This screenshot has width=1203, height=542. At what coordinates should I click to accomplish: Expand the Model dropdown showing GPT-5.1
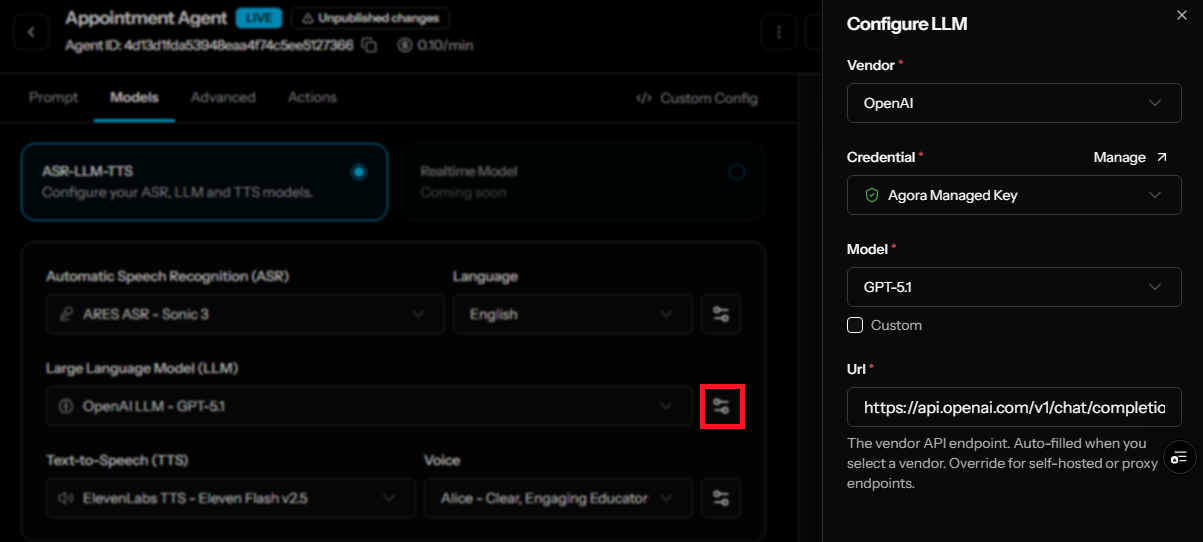1014,287
